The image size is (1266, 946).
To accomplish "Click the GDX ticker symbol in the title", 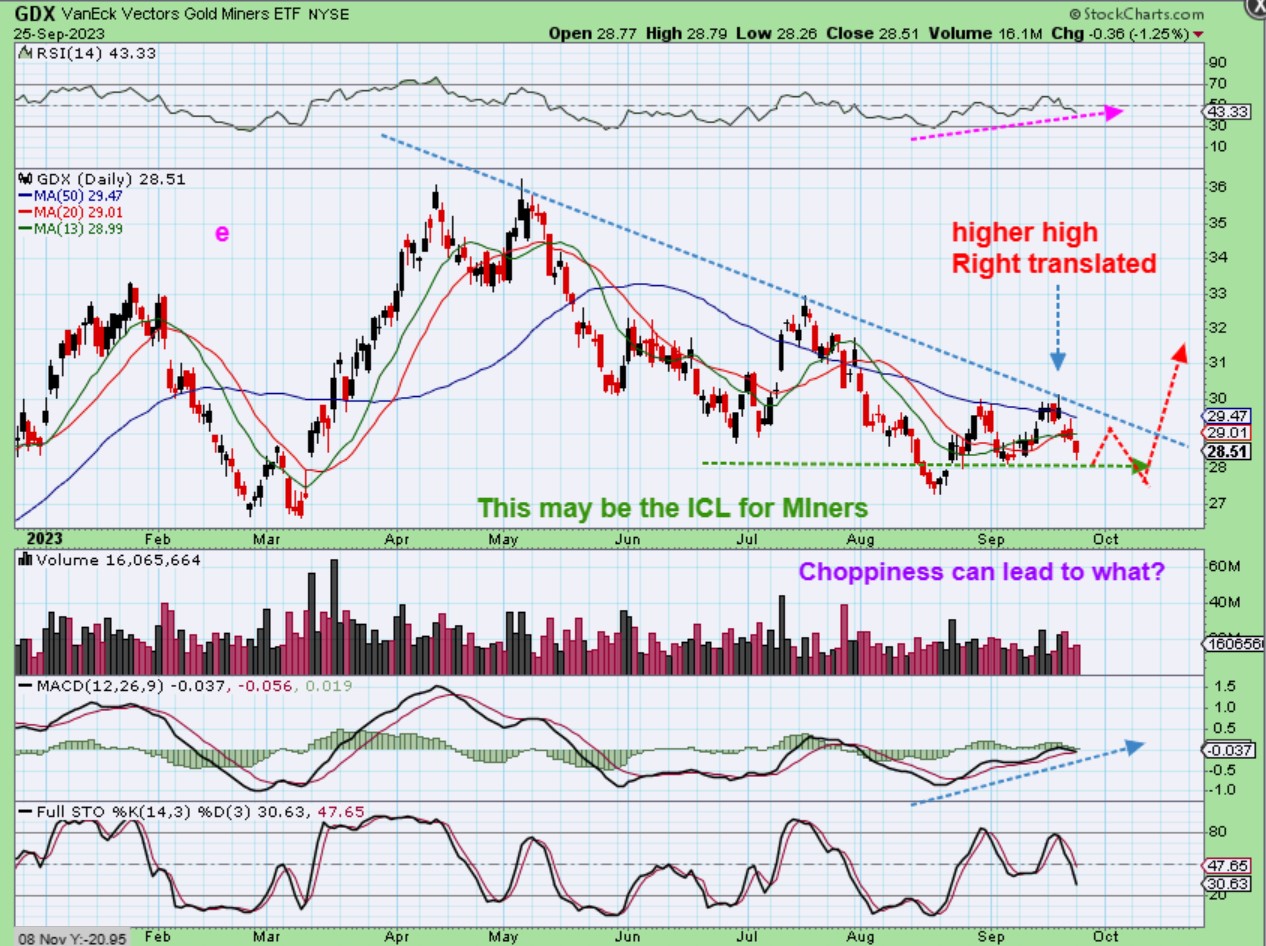I will click(34, 14).
